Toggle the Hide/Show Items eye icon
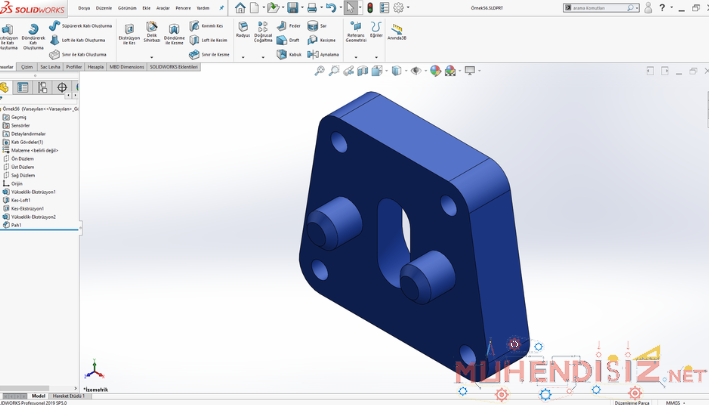 [x=415, y=71]
